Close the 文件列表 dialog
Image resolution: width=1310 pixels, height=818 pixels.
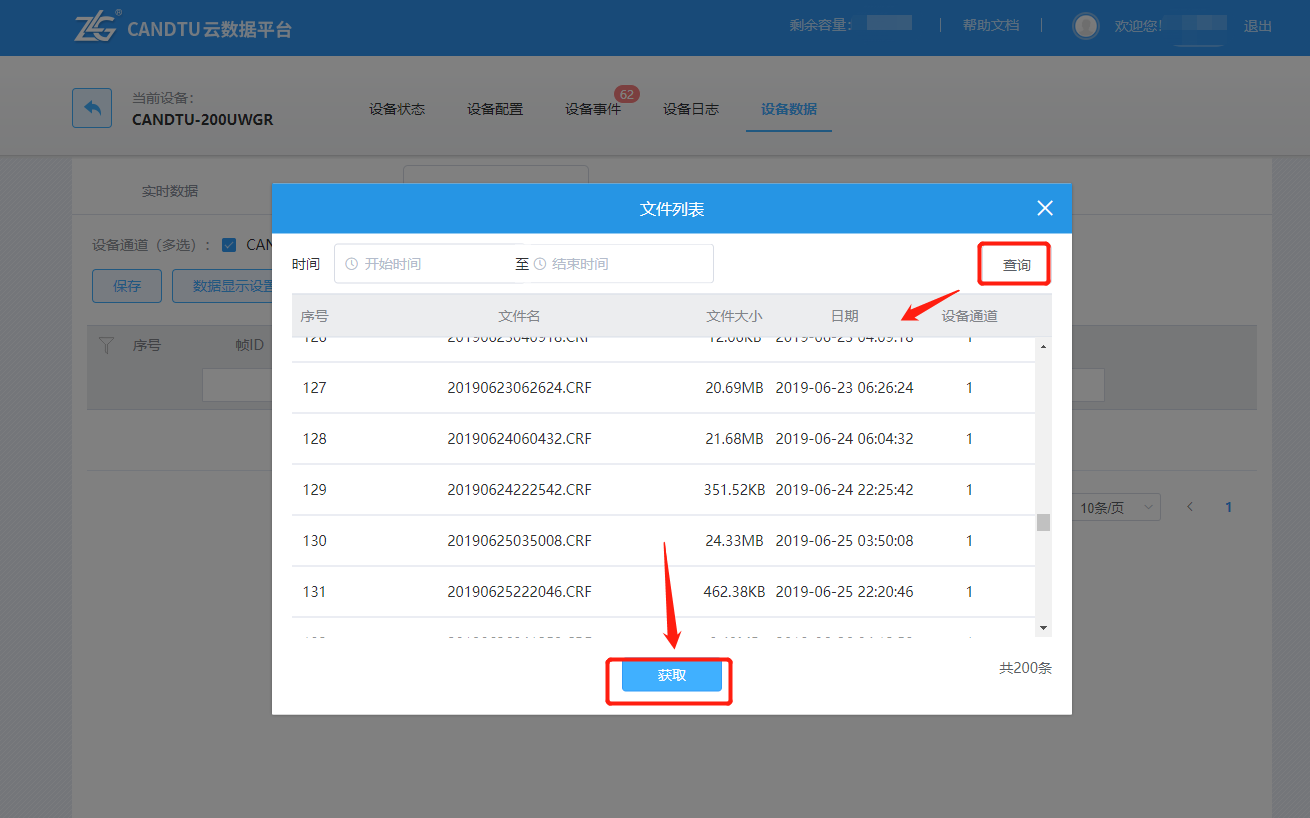[x=1044, y=208]
